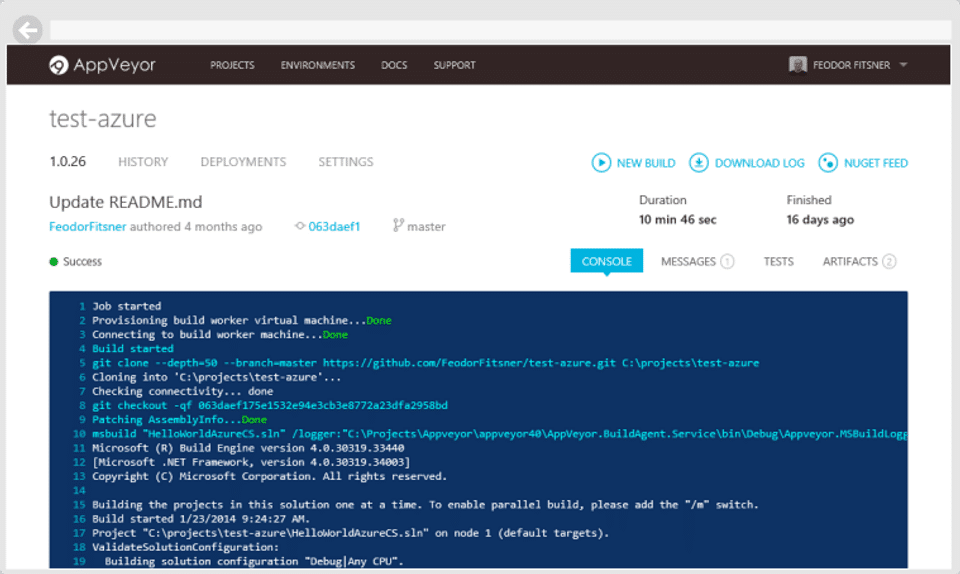Click console line about parallel build switch
The width and height of the screenshot is (960, 574).
pos(426,505)
